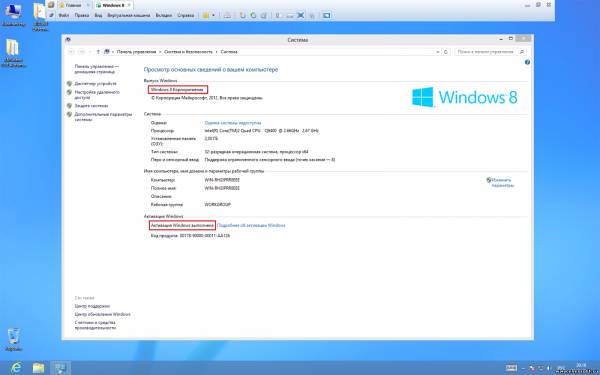Open the Правка menu
The height and width of the screenshot is (375, 600).
pyautogui.click(x=82, y=16)
